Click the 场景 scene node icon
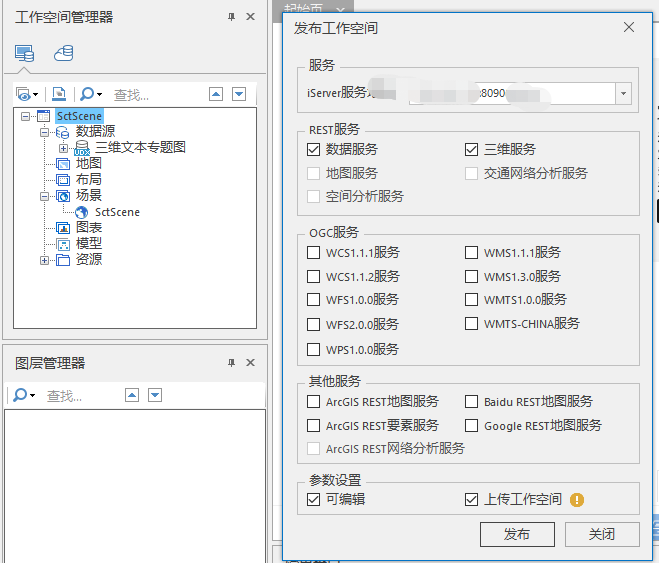The image size is (659, 563). click(x=63, y=196)
